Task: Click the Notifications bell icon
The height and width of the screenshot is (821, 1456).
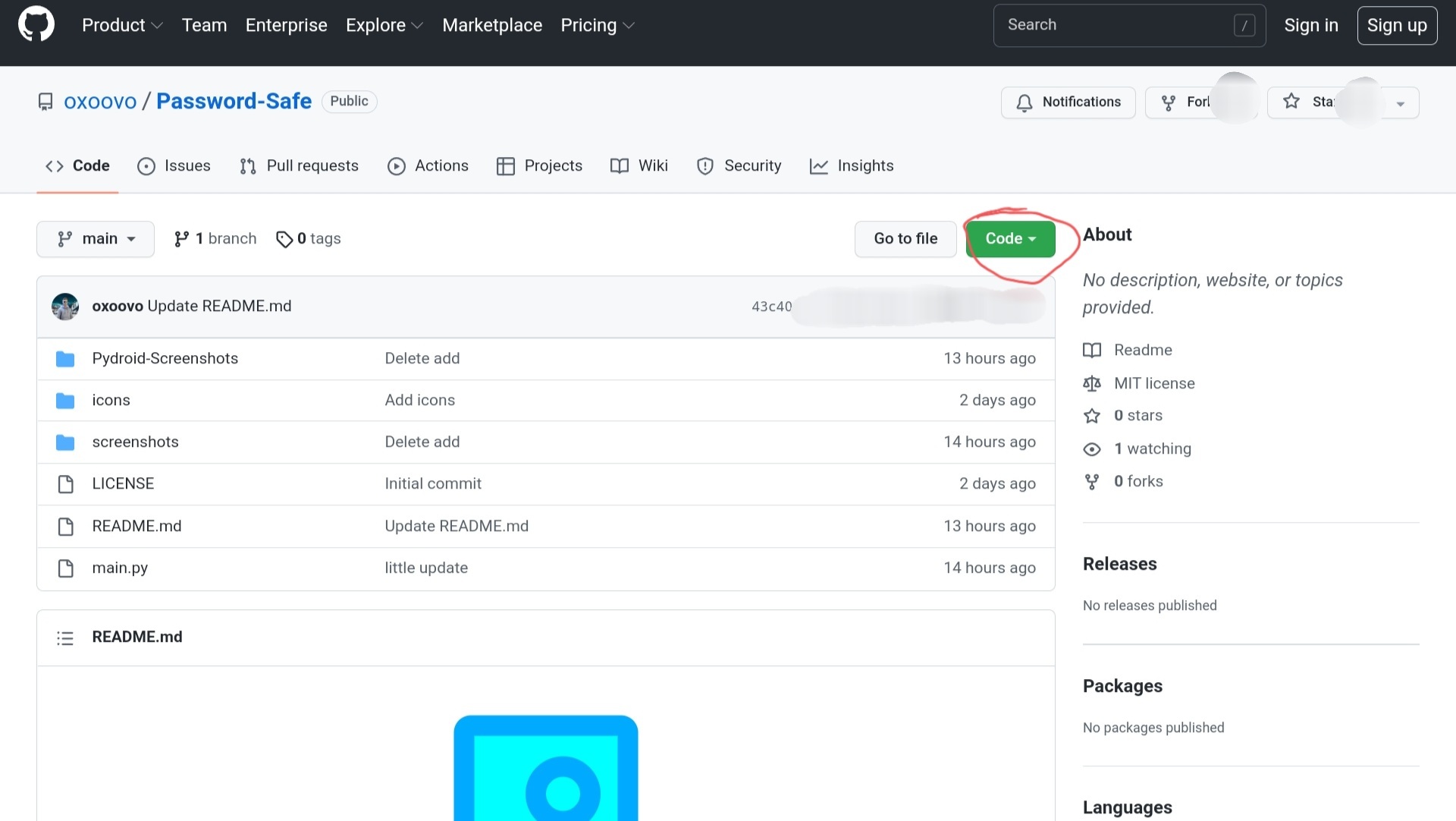Action: [x=1025, y=102]
